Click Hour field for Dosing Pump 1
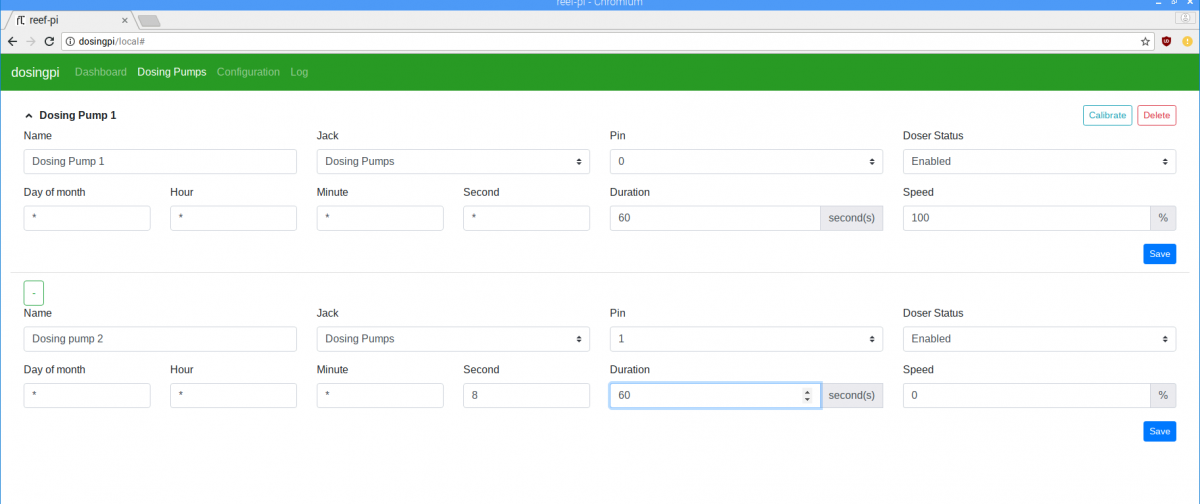The image size is (1200, 504). (x=233, y=218)
